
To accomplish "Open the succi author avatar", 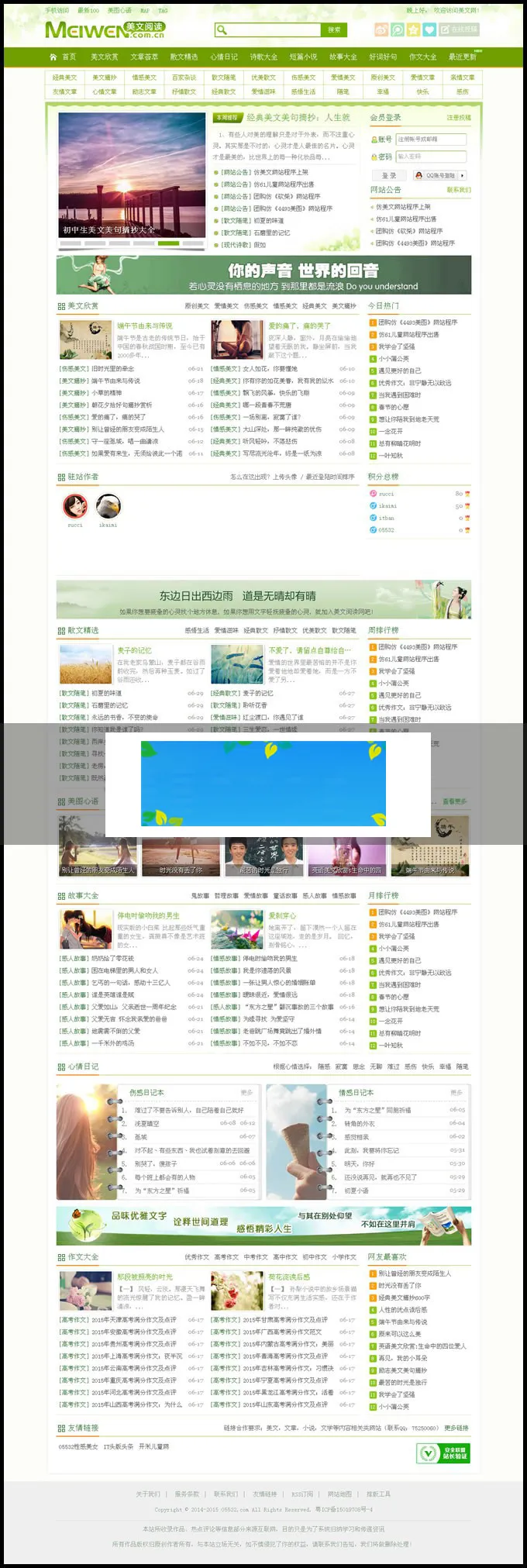I will click(x=74, y=506).
